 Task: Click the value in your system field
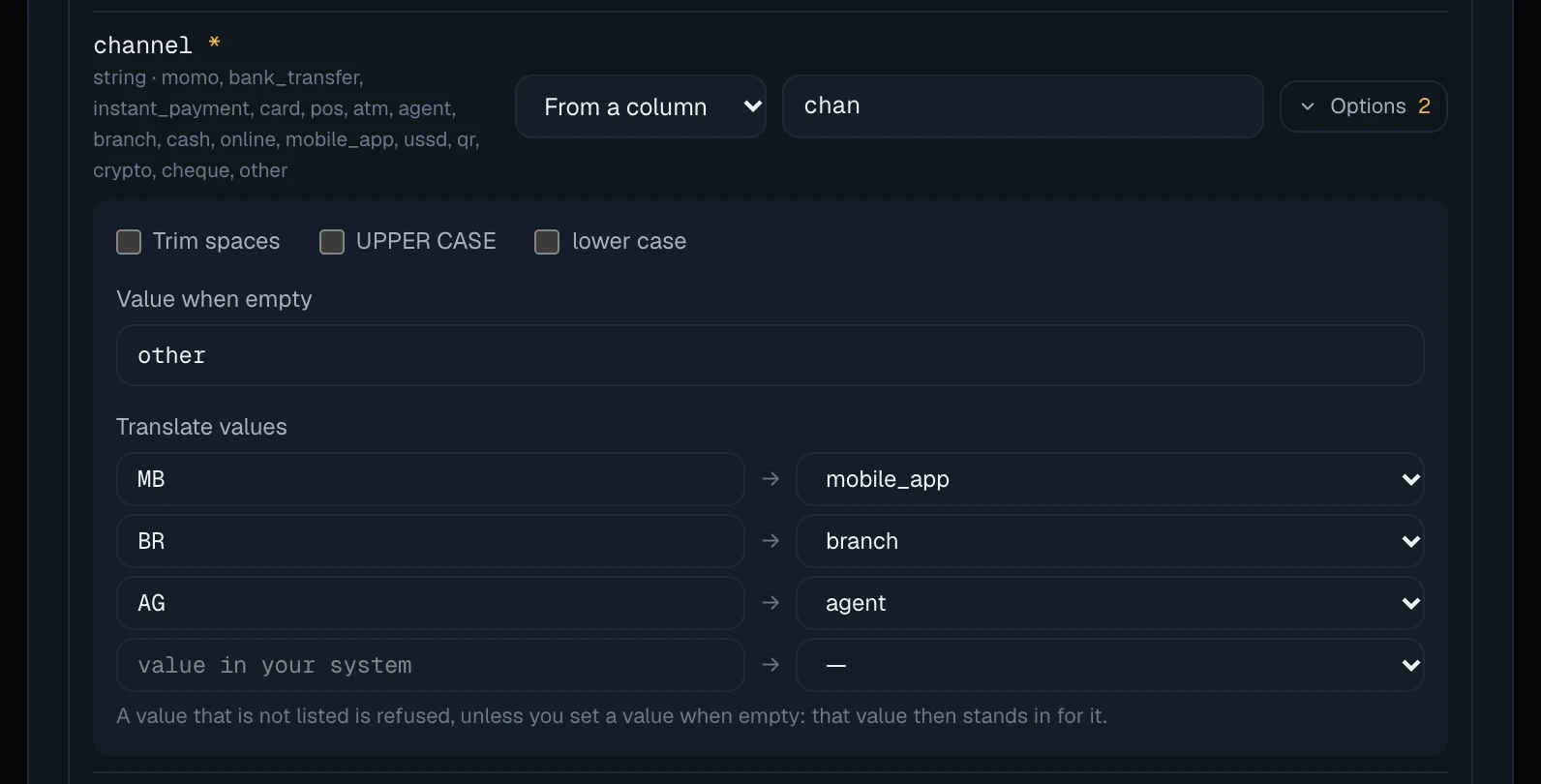click(431, 665)
